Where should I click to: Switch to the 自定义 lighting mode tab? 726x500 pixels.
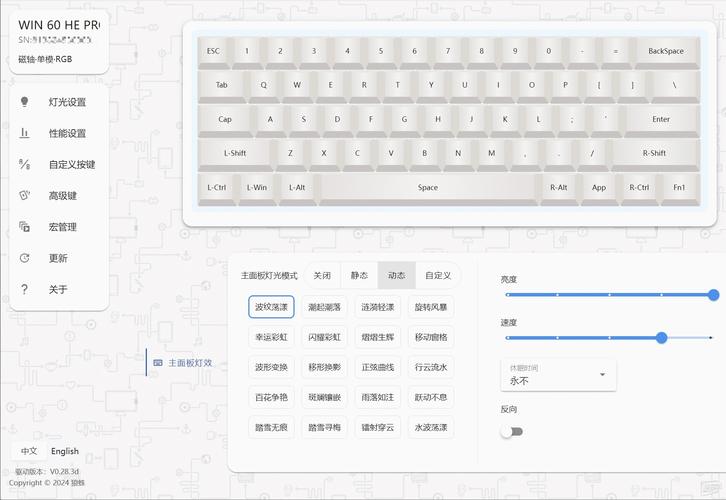(x=437, y=275)
